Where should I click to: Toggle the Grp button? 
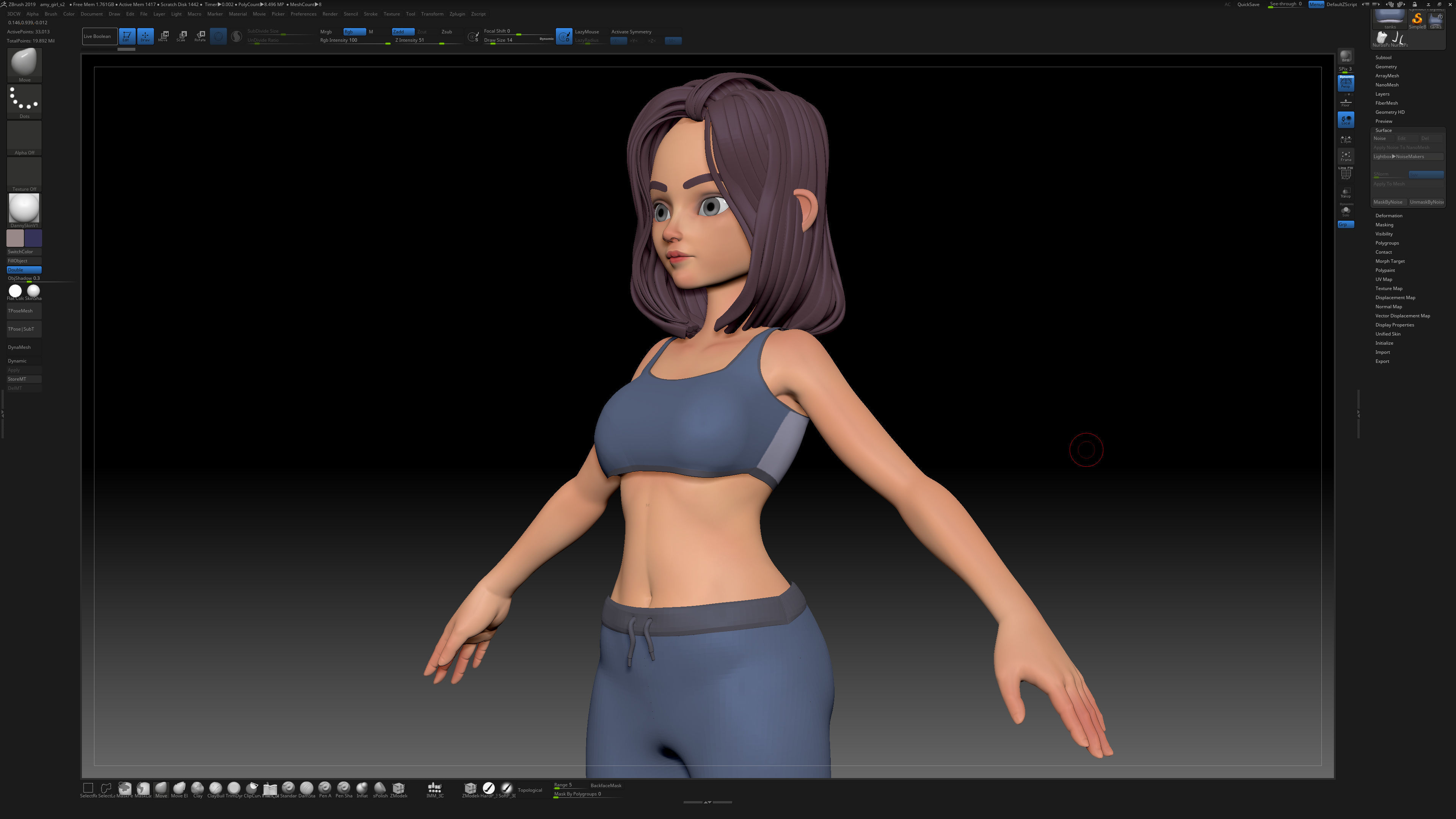1346,224
